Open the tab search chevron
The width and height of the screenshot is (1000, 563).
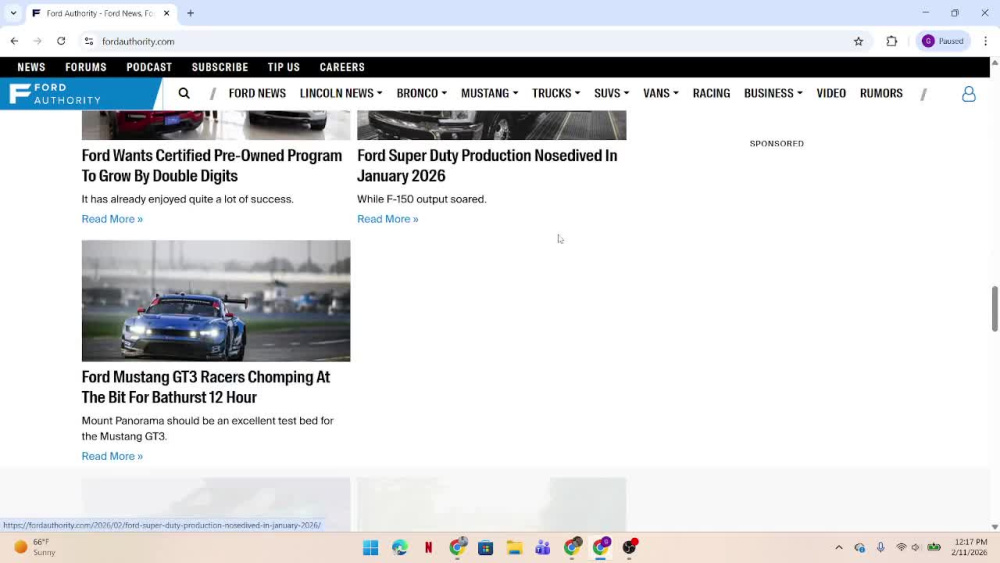13,13
